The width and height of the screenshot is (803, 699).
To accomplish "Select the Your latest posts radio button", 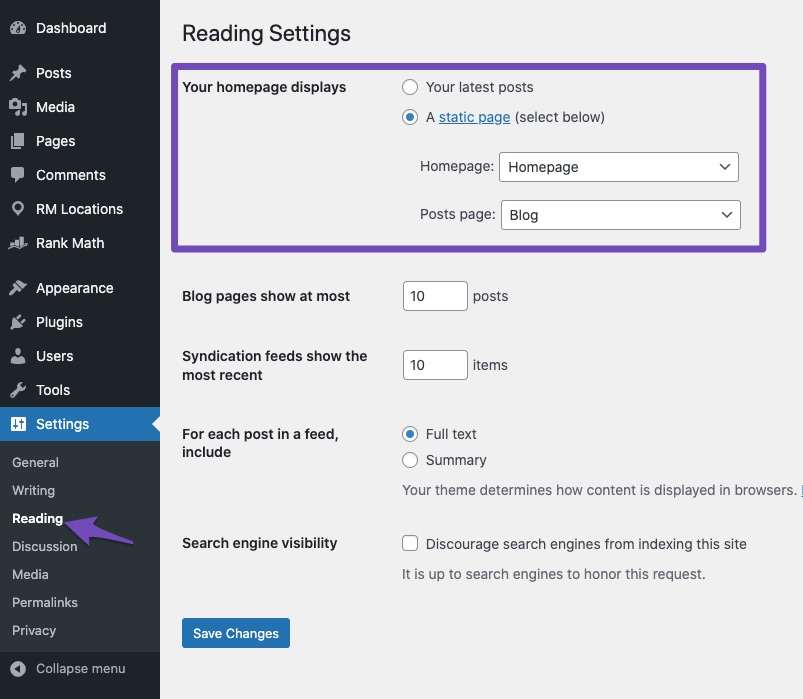I will [410, 87].
